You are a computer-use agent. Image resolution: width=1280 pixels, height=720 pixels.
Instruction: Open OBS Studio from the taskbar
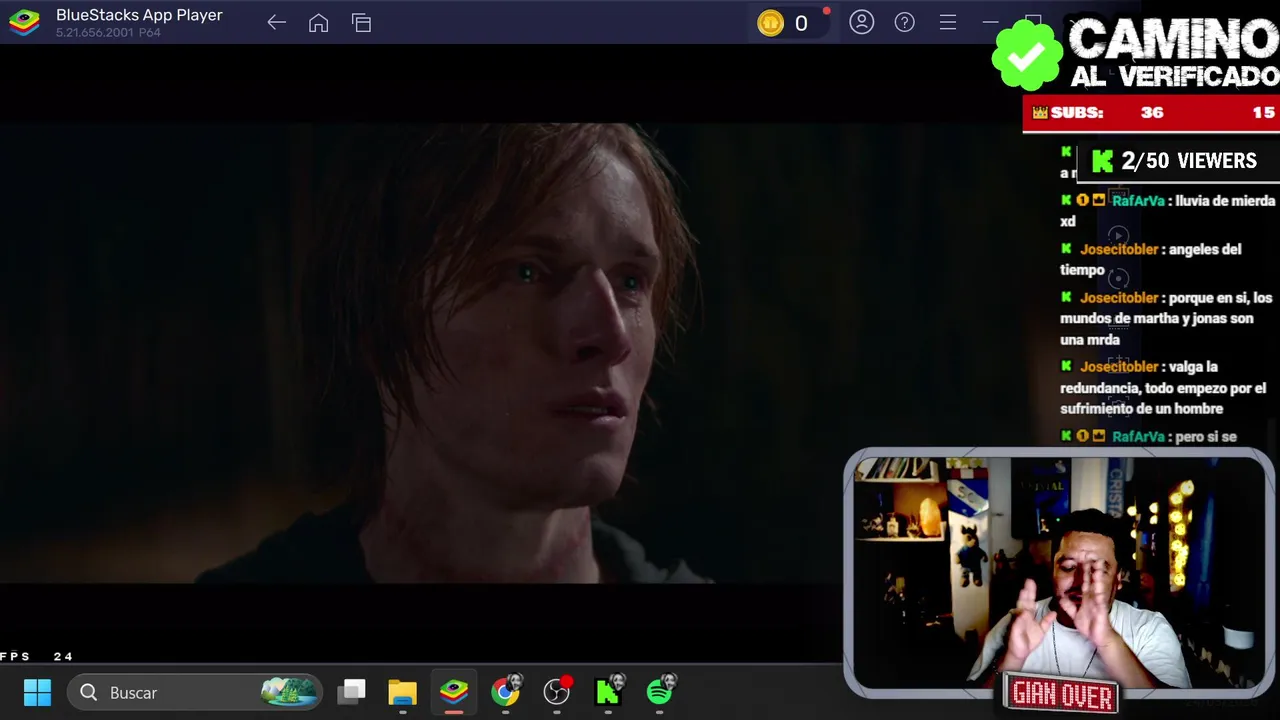557,691
